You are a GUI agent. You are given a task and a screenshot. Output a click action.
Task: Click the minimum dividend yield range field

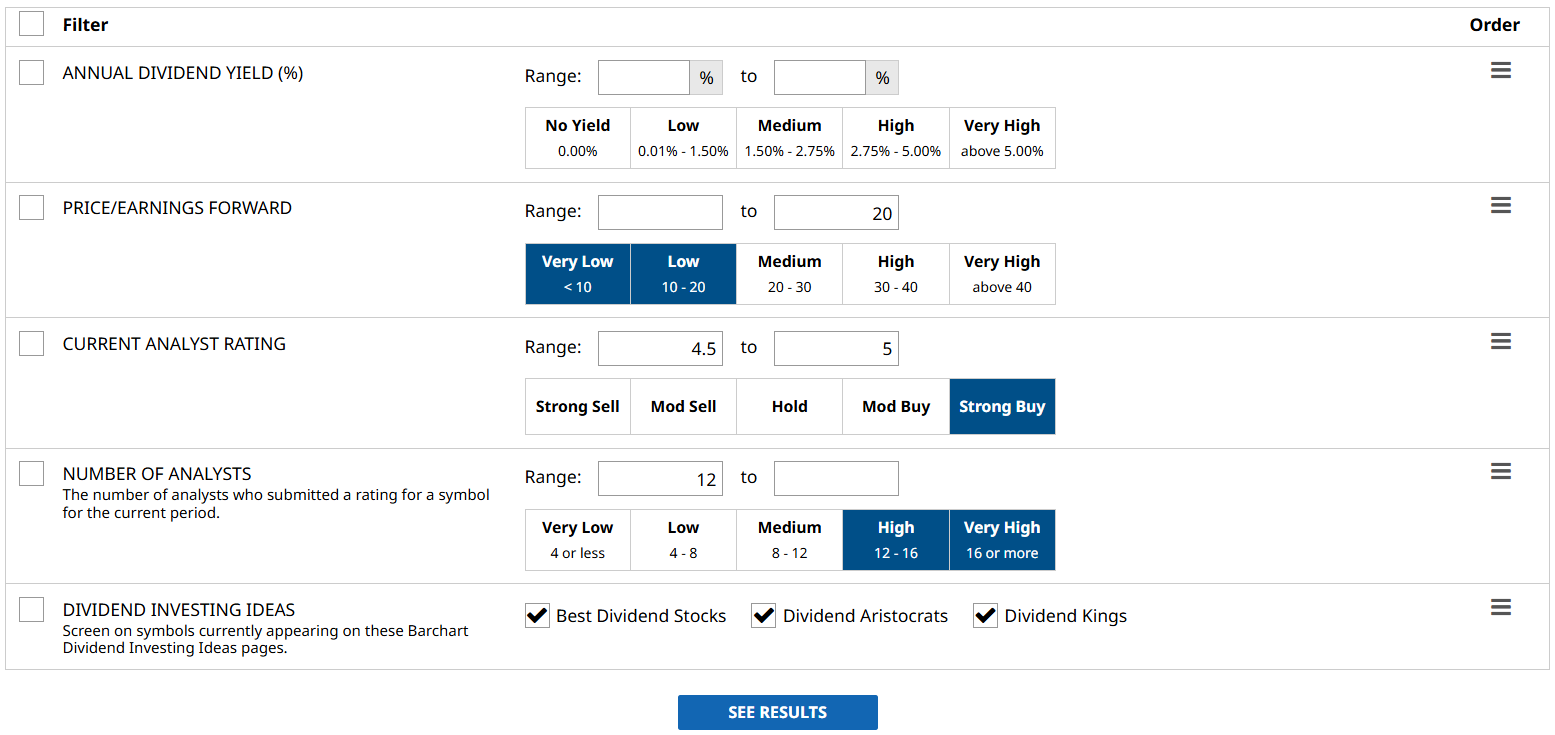pyautogui.click(x=644, y=78)
